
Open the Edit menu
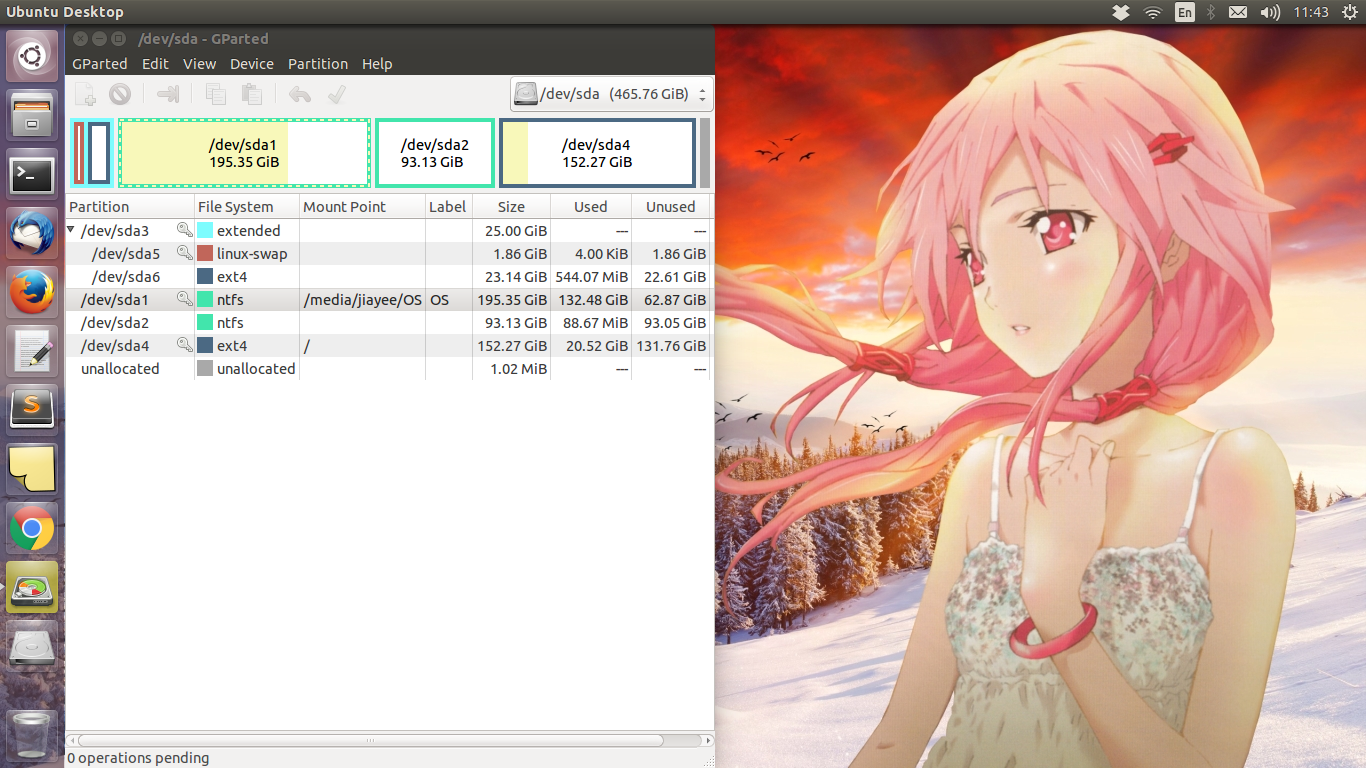tap(155, 63)
